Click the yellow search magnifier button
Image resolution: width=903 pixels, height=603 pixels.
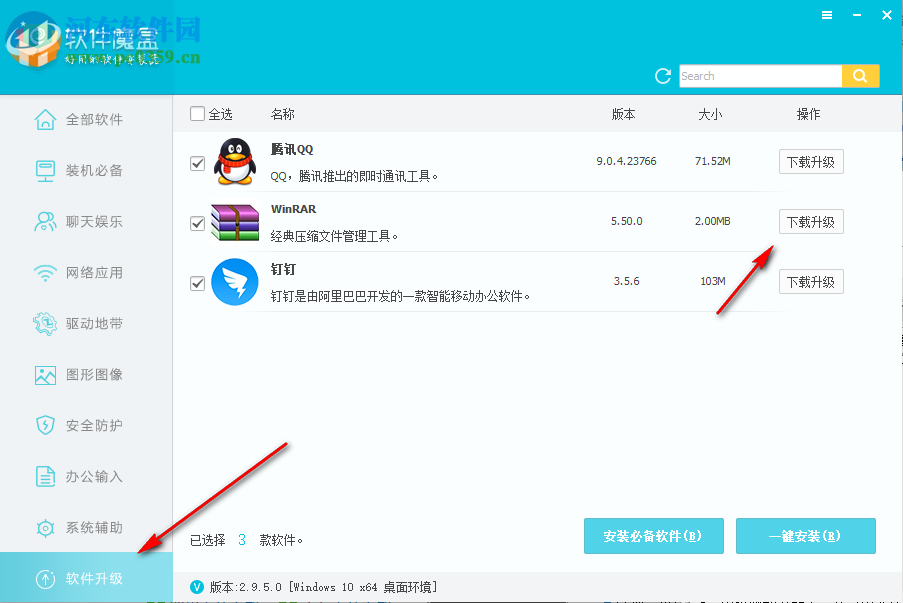[860, 76]
